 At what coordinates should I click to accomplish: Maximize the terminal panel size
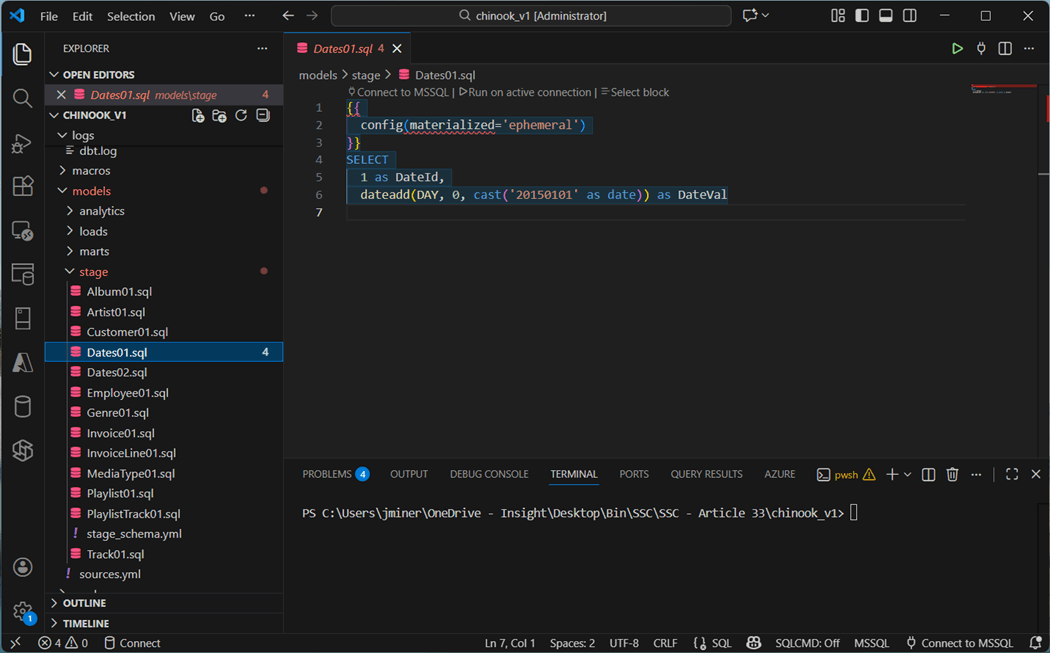[1012, 475]
